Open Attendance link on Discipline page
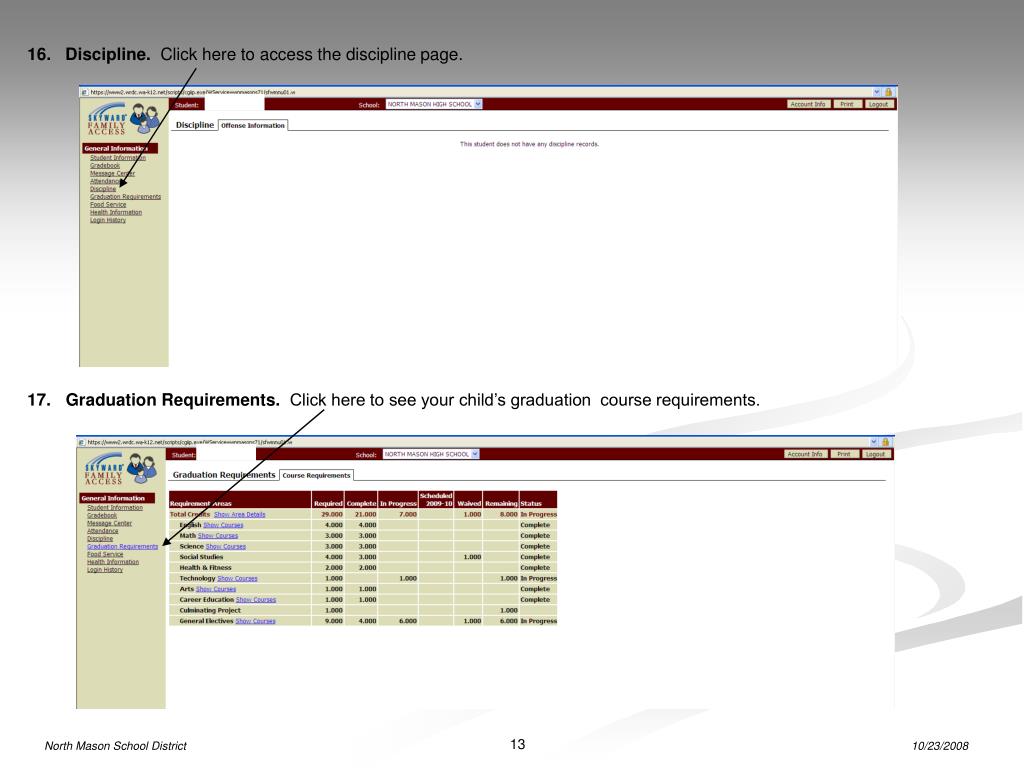1024x768 pixels. 104,181
